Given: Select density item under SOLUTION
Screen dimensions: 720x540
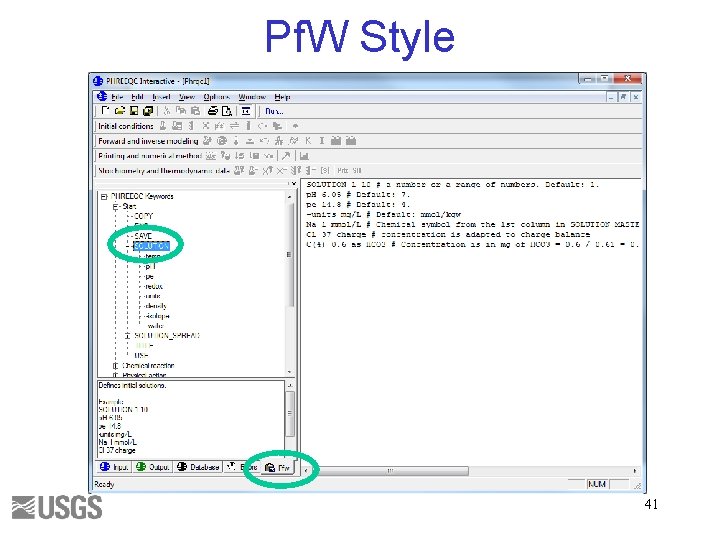Looking at the screenshot, I should tap(156, 306).
